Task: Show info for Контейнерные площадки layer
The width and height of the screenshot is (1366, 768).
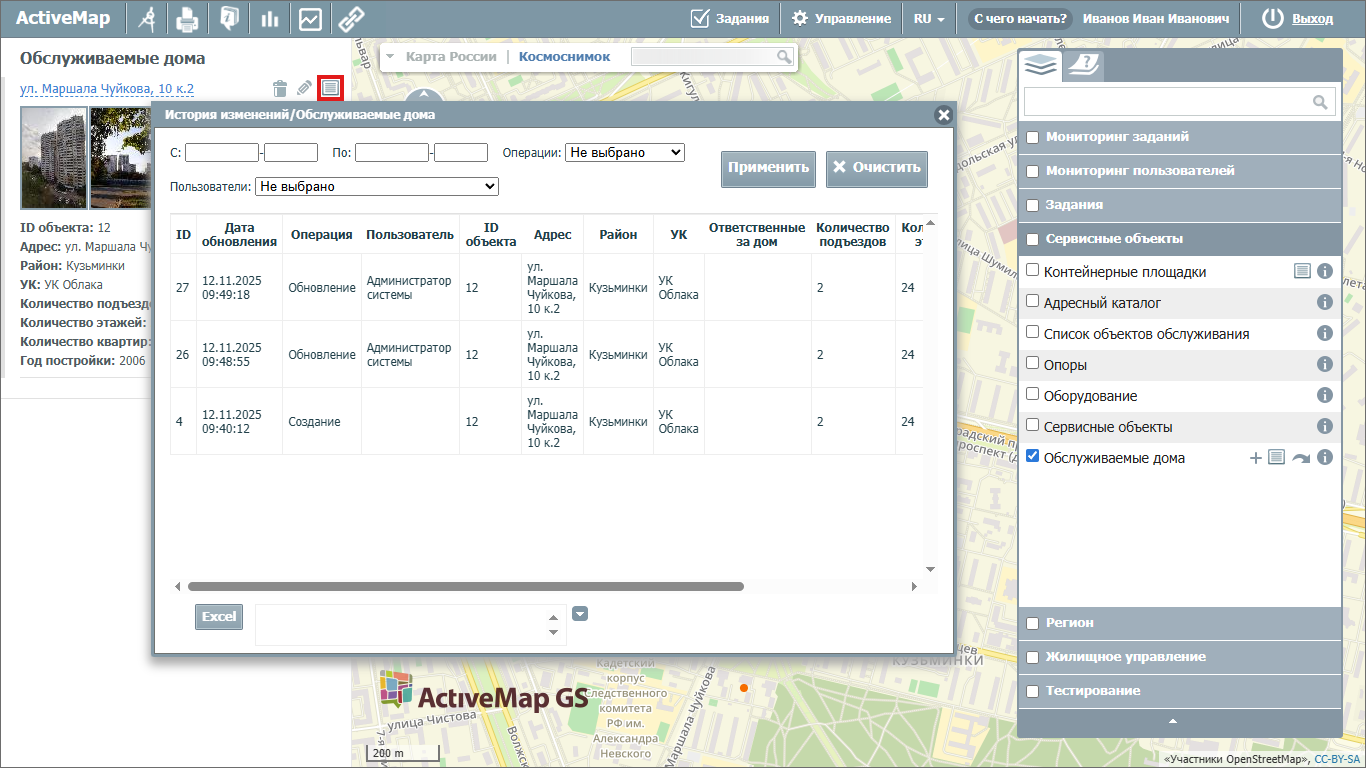Action: coord(1325,272)
